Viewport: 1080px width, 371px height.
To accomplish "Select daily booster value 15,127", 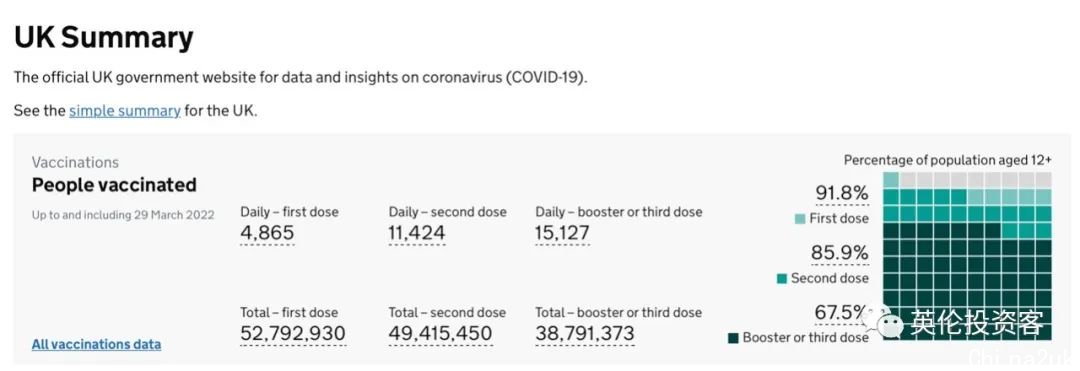I will (563, 233).
